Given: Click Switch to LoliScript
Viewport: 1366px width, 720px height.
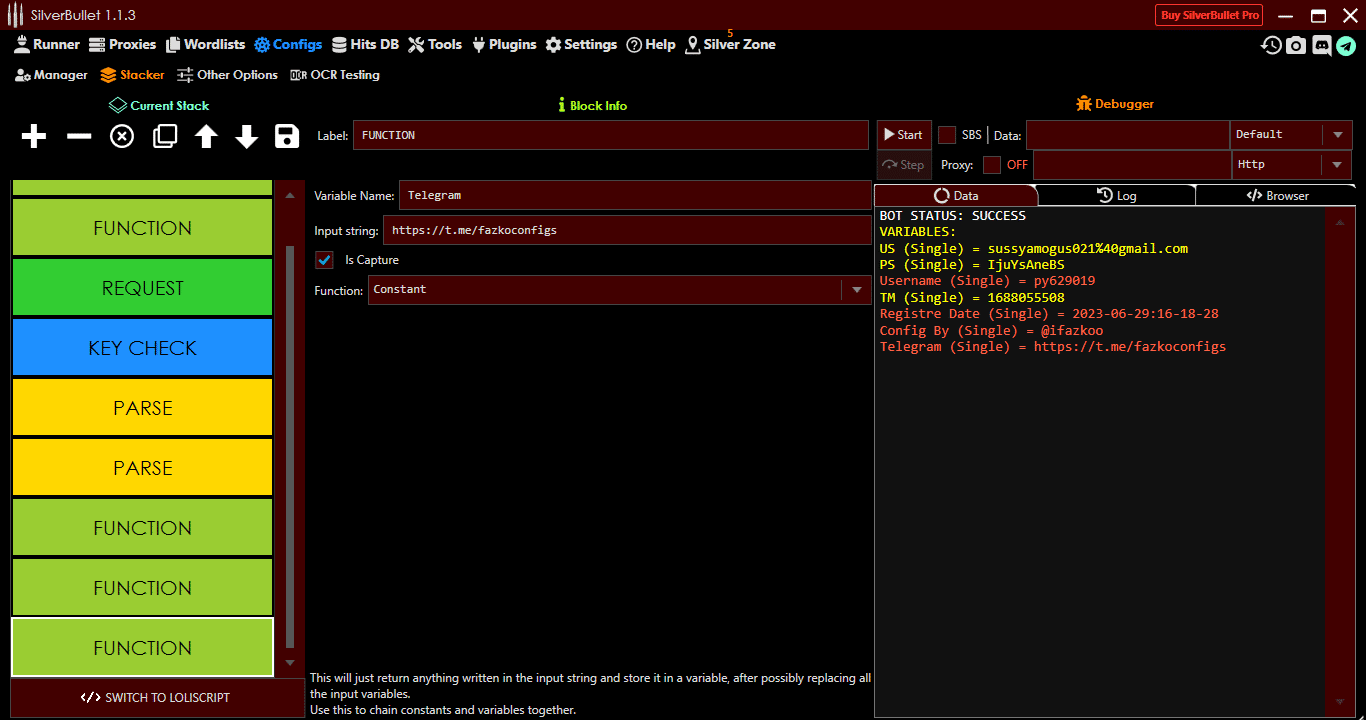Looking at the screenshot, I should (157, 697).
